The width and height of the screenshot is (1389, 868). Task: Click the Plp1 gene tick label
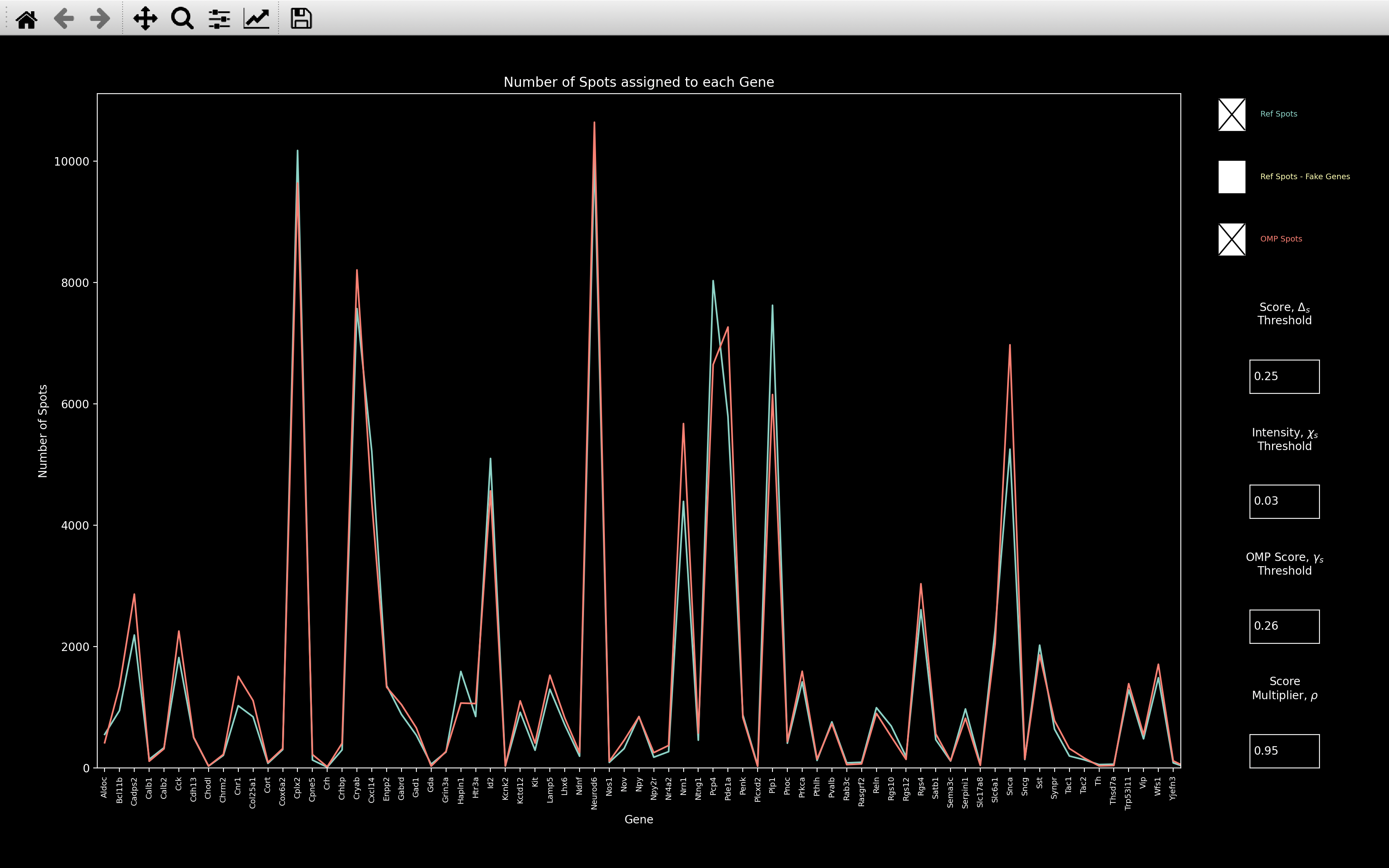pos(772,785)
